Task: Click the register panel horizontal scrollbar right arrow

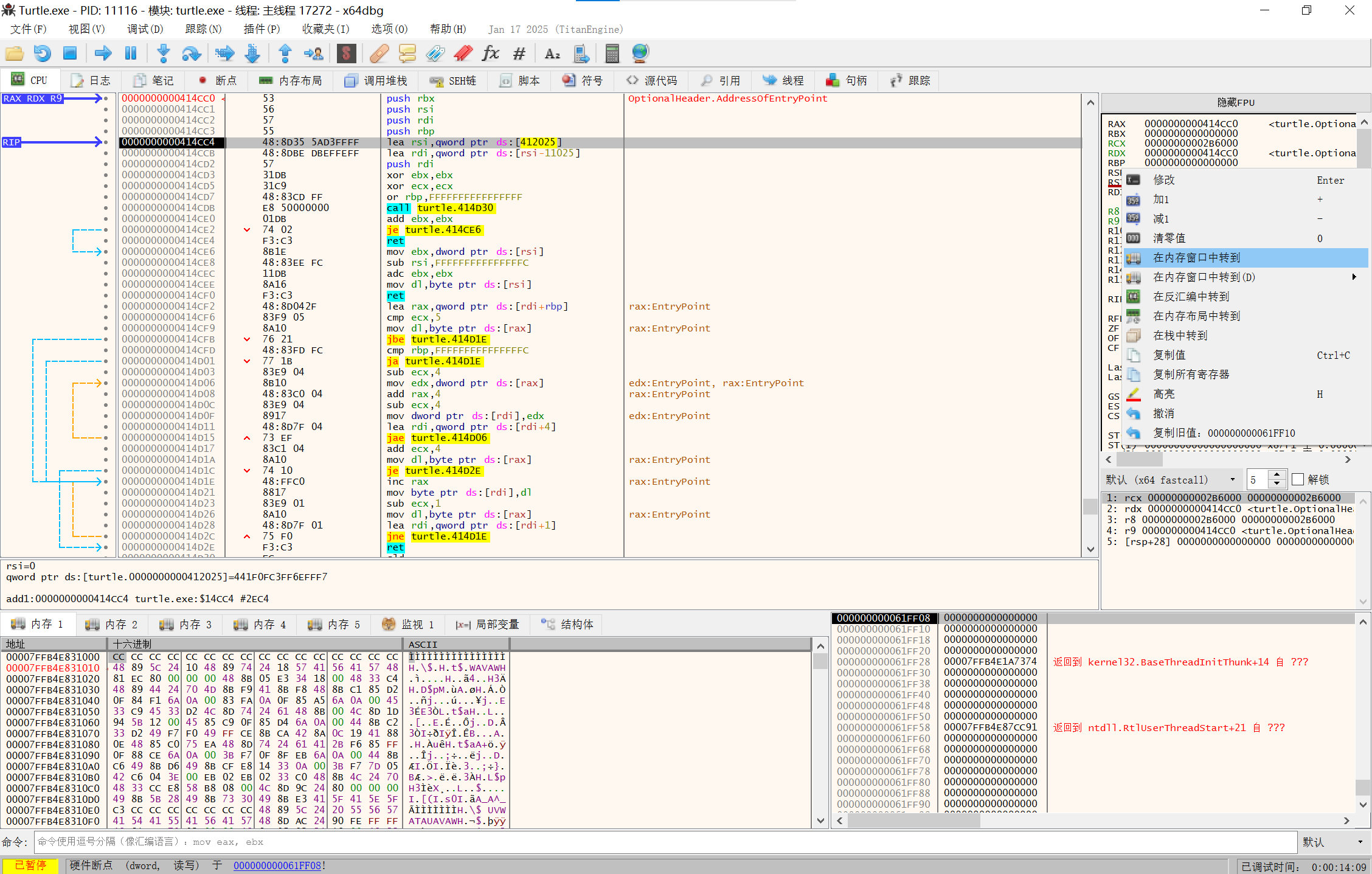Action: 1348,460
